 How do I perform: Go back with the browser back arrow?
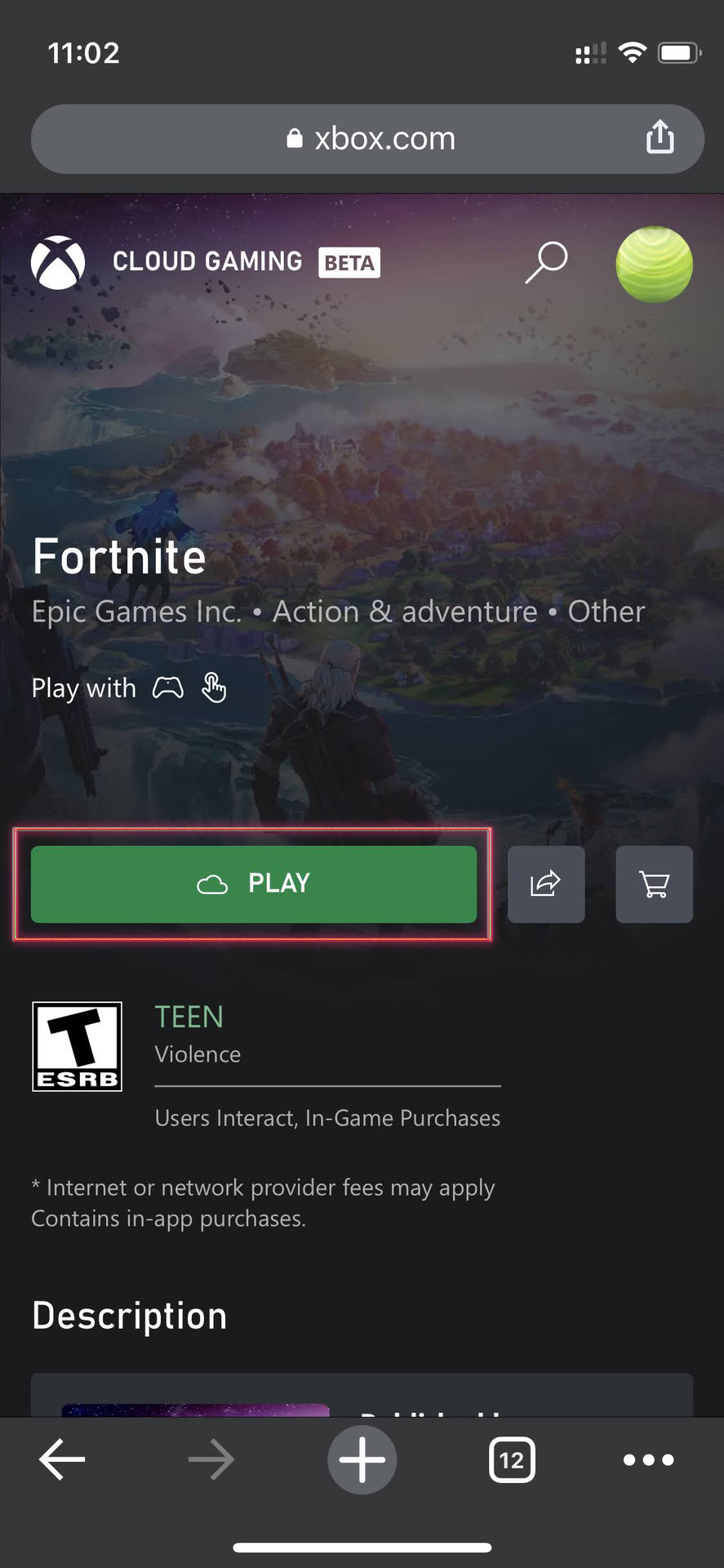click(62, 1459)
